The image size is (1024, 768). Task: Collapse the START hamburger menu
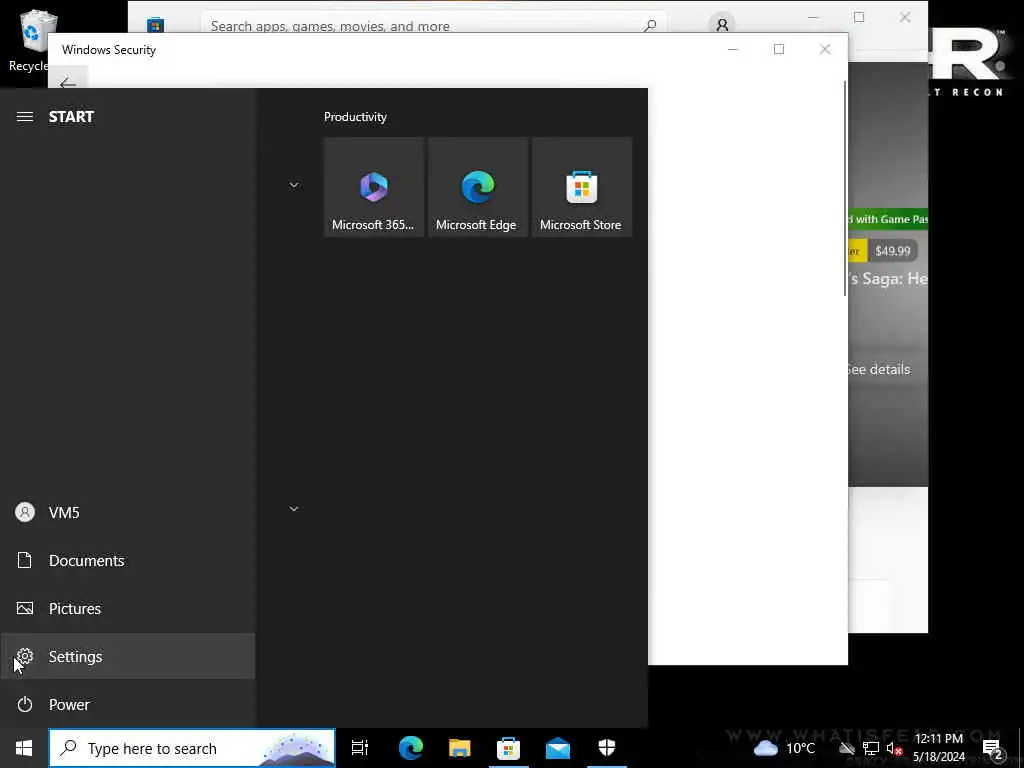click(25, 117)
